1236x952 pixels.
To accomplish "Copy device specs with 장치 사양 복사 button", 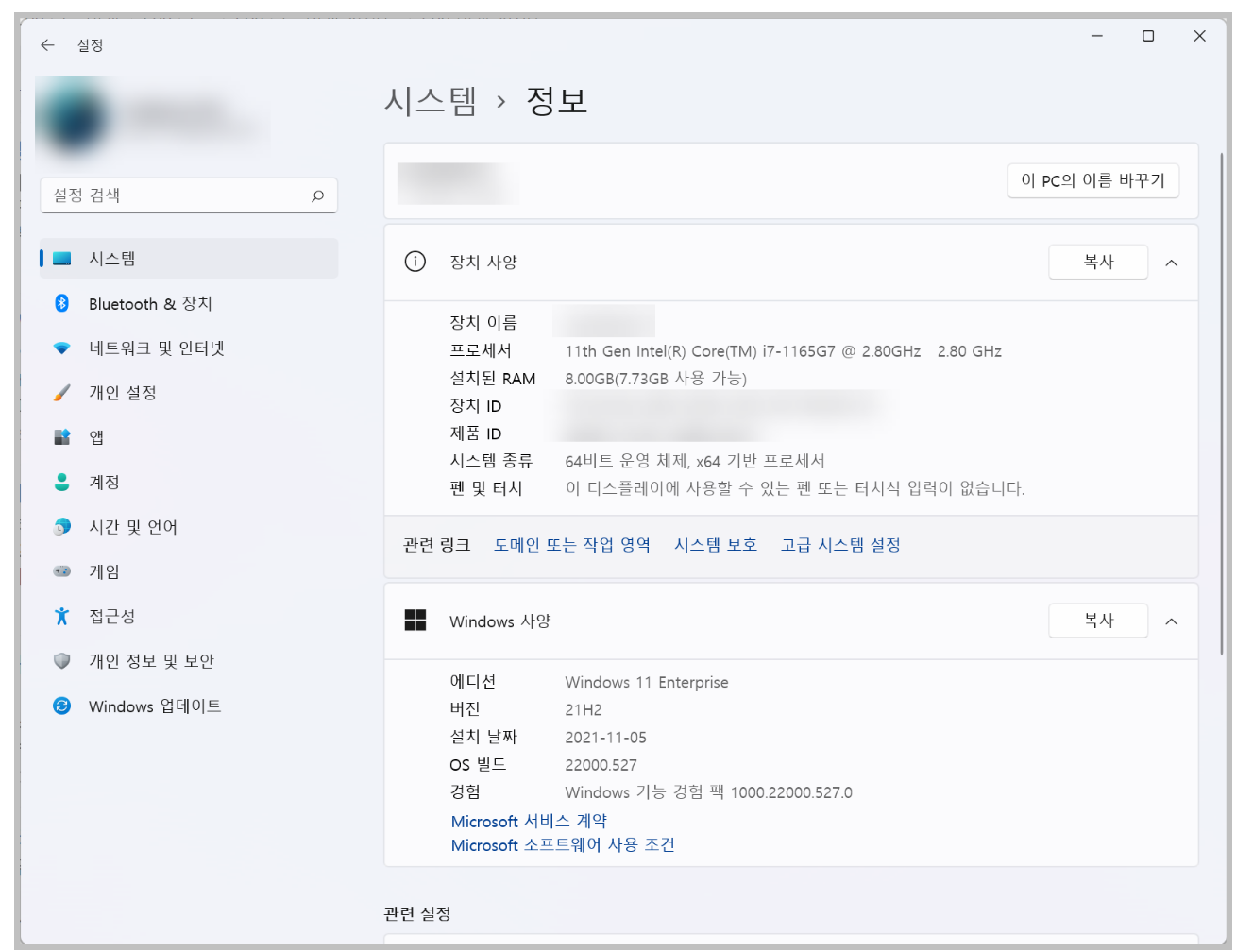I will 1098,262.
